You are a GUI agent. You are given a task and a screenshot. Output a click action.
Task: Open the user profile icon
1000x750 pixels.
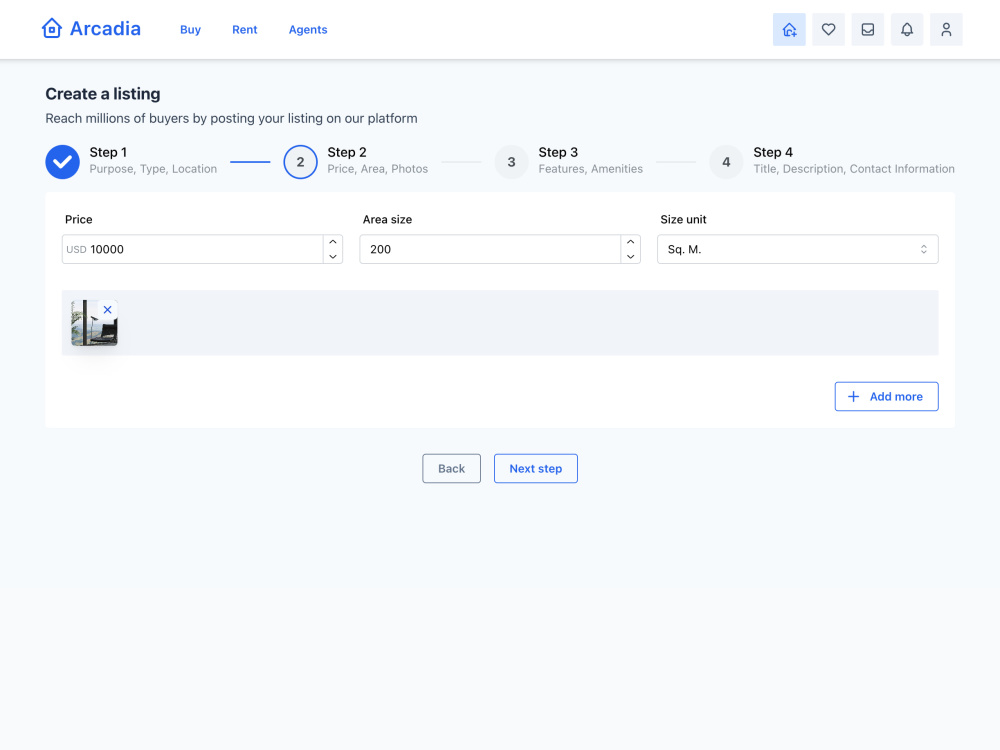click(946, 29)
